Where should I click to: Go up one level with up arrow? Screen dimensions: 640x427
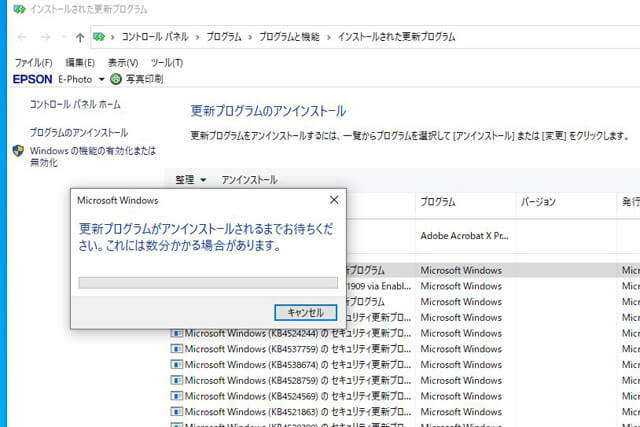(x=80, y=38)
